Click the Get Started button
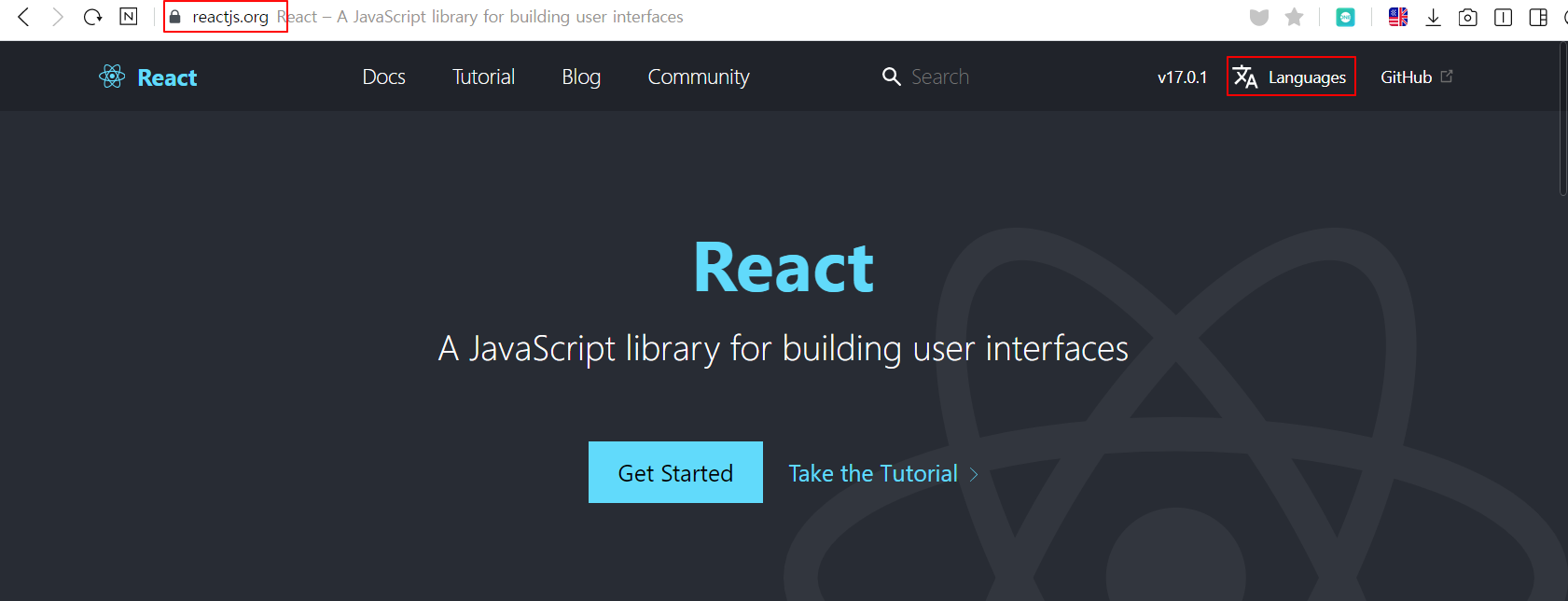The image size is (1568, 601). pyautogui.click(x=675, y=472)
